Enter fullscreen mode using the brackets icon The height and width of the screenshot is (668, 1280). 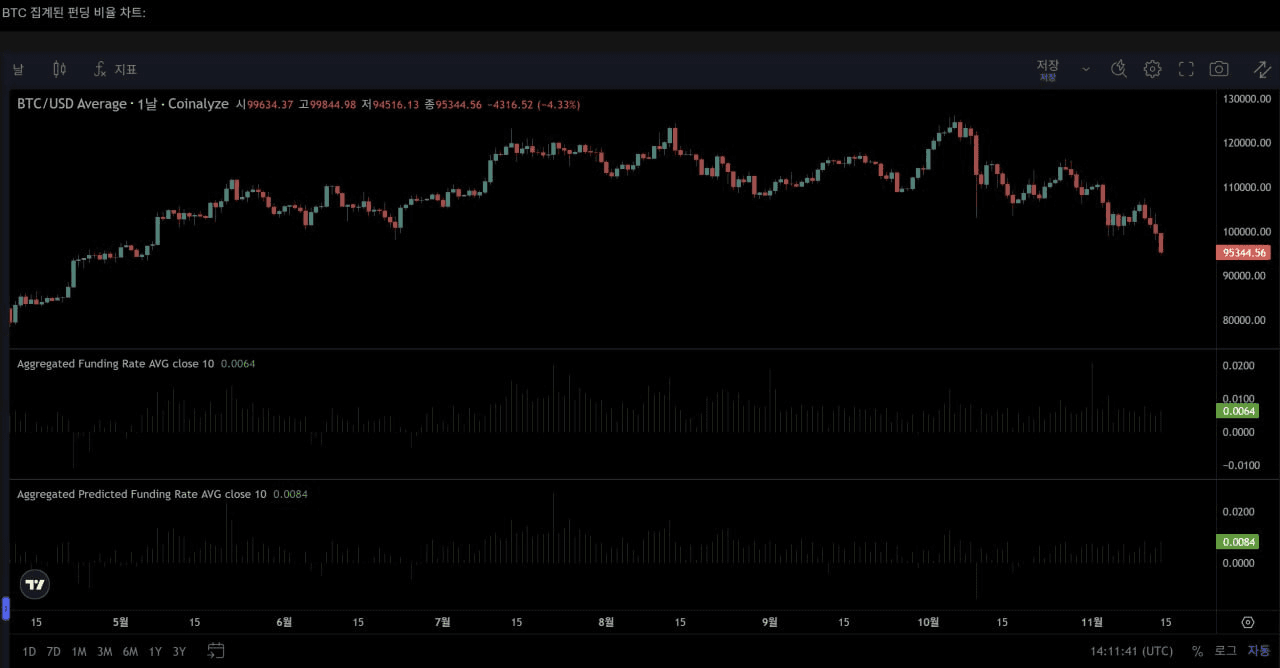1186,69
